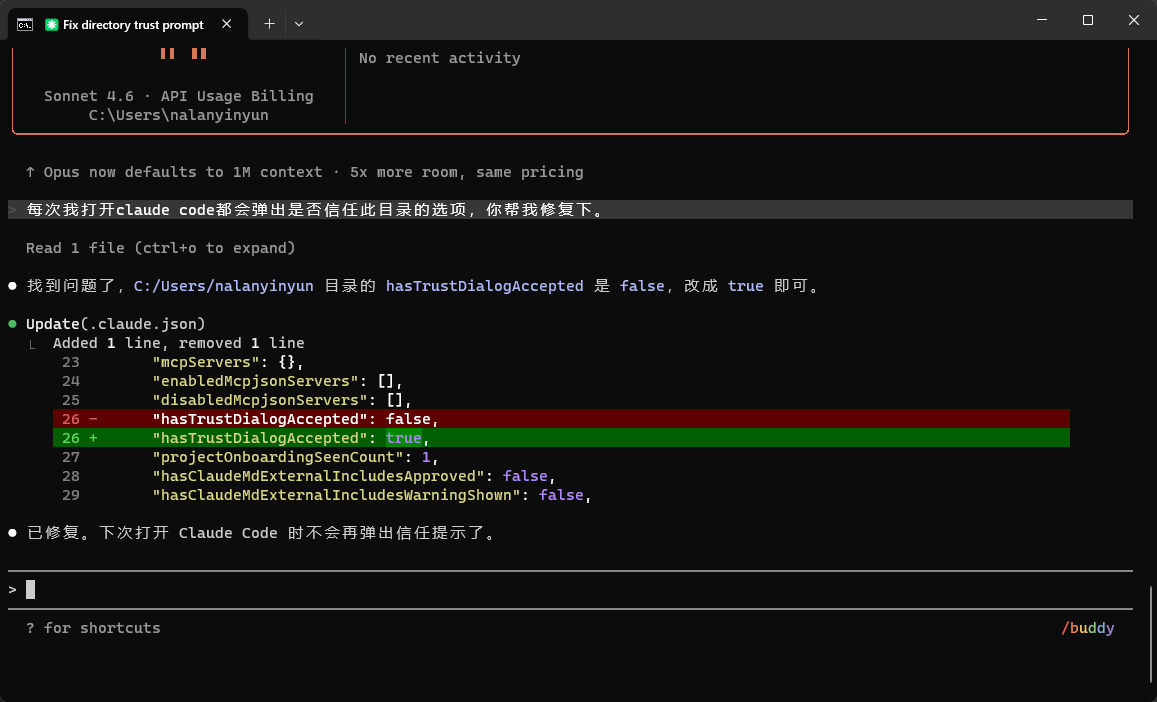Click the up arrow beside the Opus announcement

31,172
